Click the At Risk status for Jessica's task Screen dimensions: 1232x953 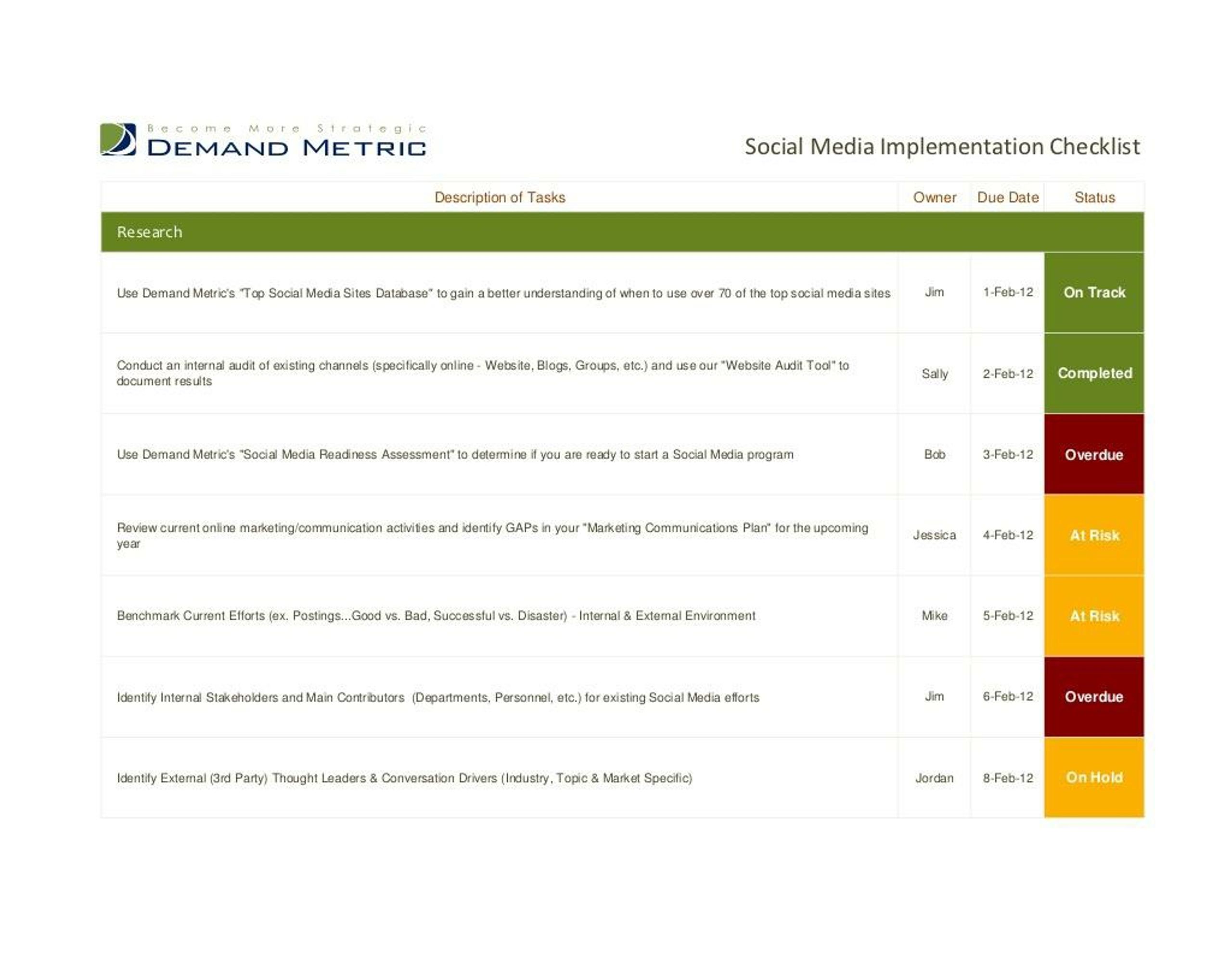pyautogui.click(x=1094, y=536)
